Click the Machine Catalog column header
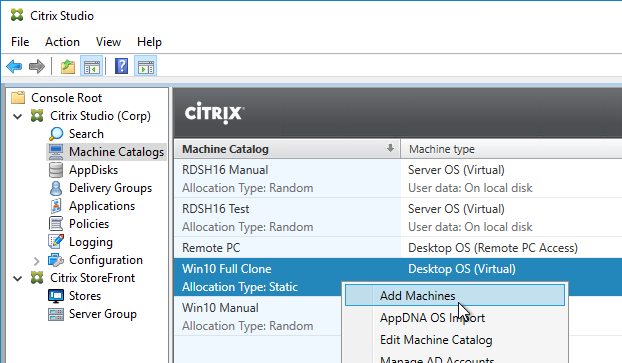The image size is (622, 363). [287, 149]
